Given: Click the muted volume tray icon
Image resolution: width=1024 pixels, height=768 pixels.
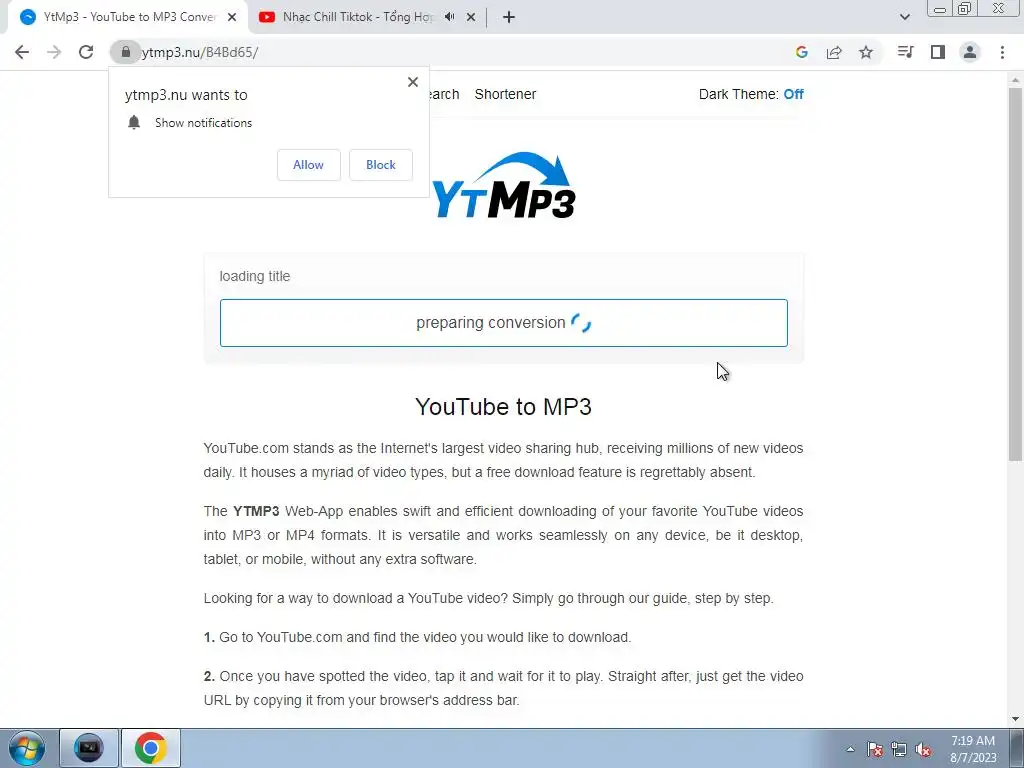Looking at the screenshot, I should pos(923,749).
